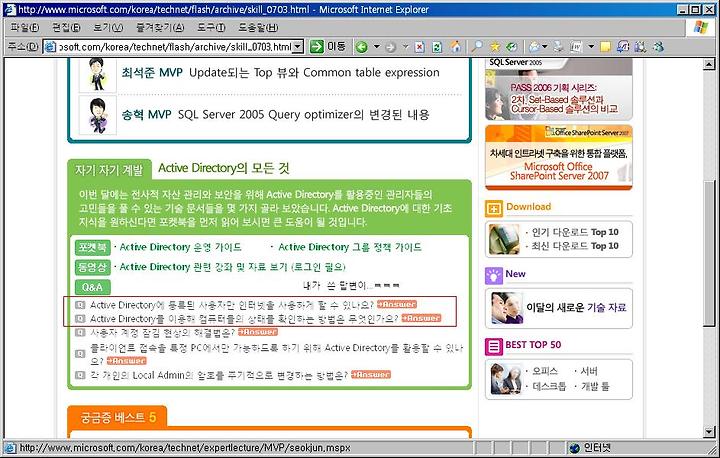Screen dimensions: 720x458
Task: Click the yellow note Discuss icon
Action: pos(605,47)
